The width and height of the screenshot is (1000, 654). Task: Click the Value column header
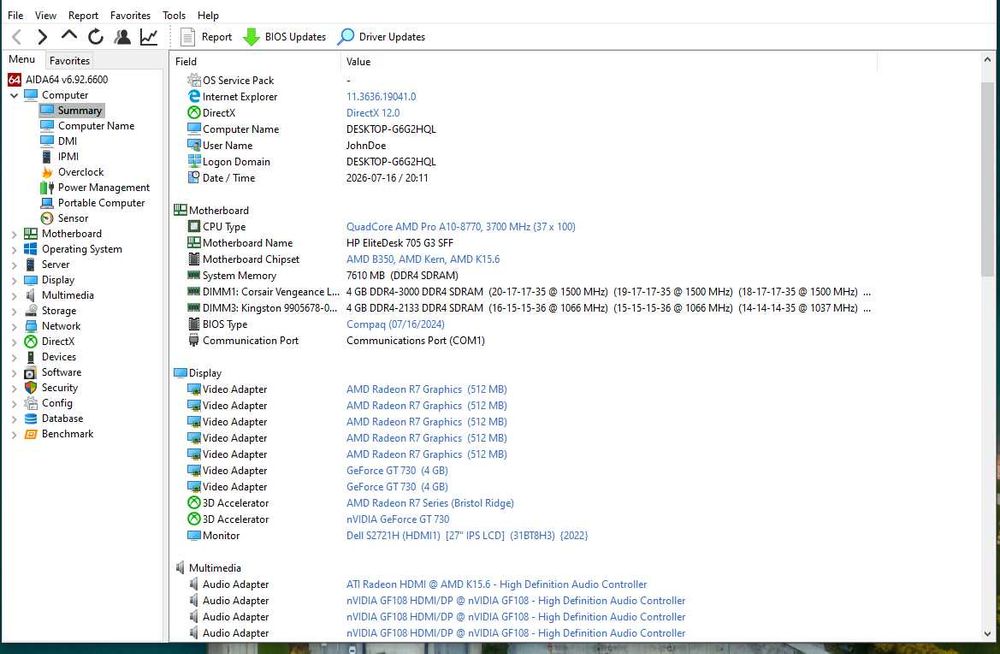click(x=609, y=62)
